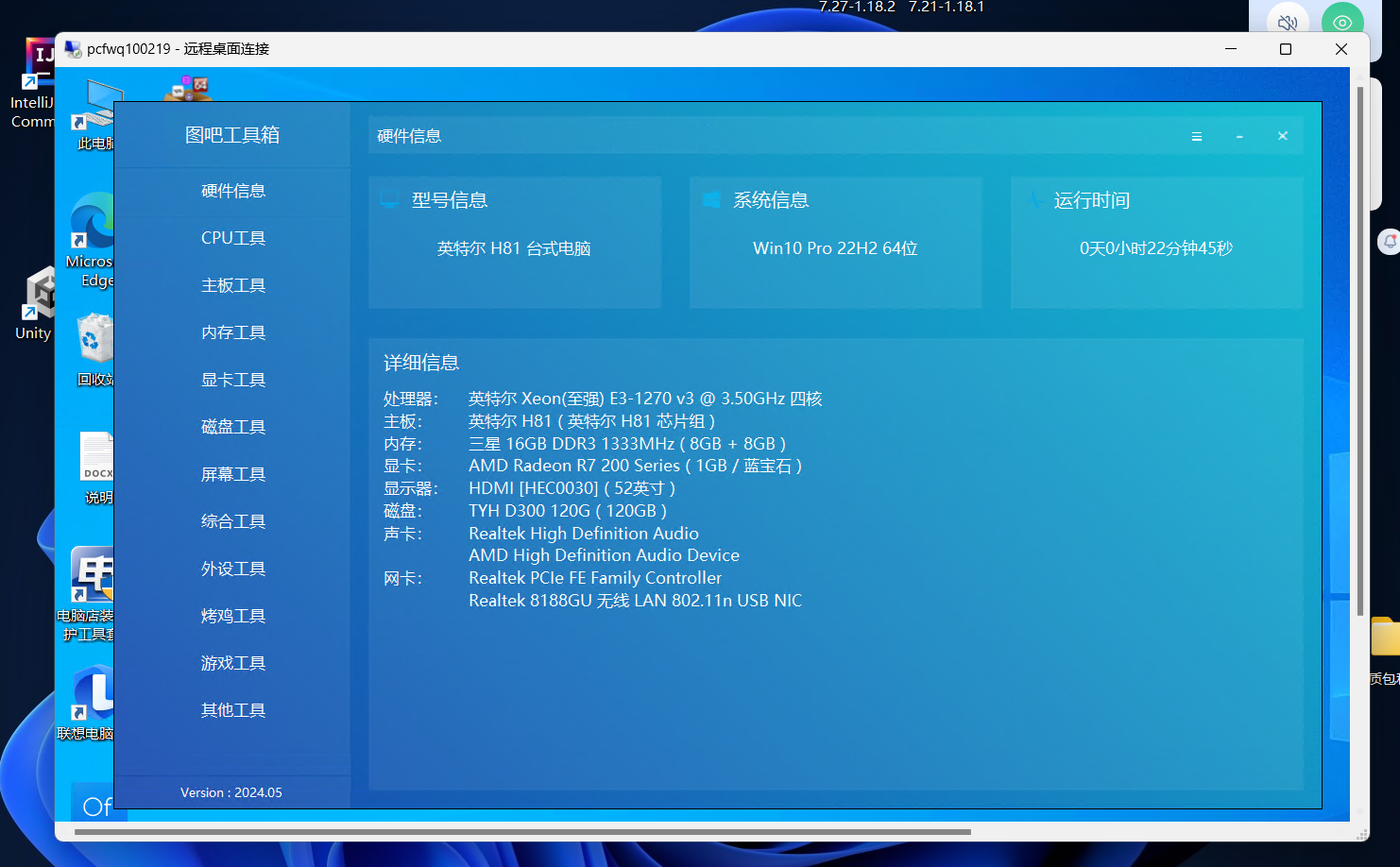Click the uptime value 0天0小时22分钟45秒

click(x=1156, y=248)
